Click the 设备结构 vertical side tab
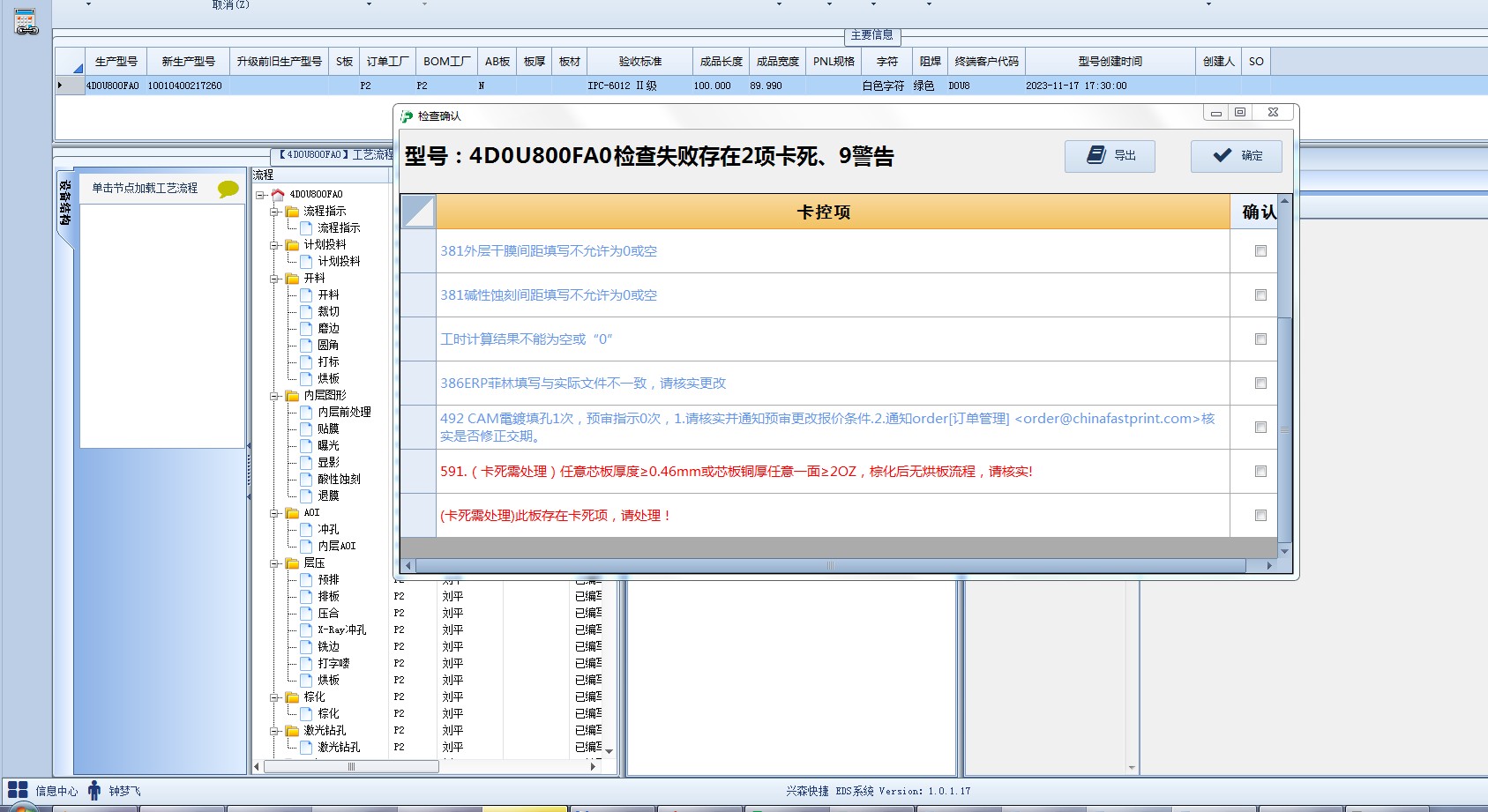 64,203
